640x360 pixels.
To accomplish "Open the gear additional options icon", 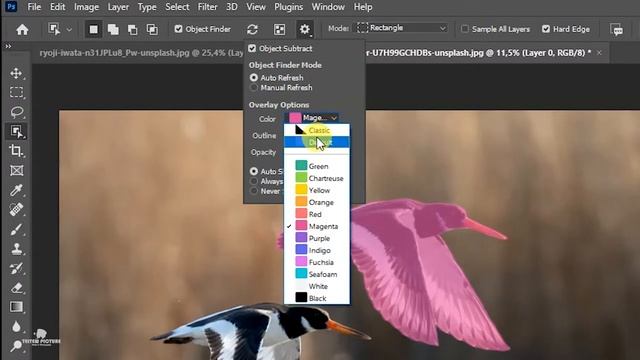I will point(305,29).
